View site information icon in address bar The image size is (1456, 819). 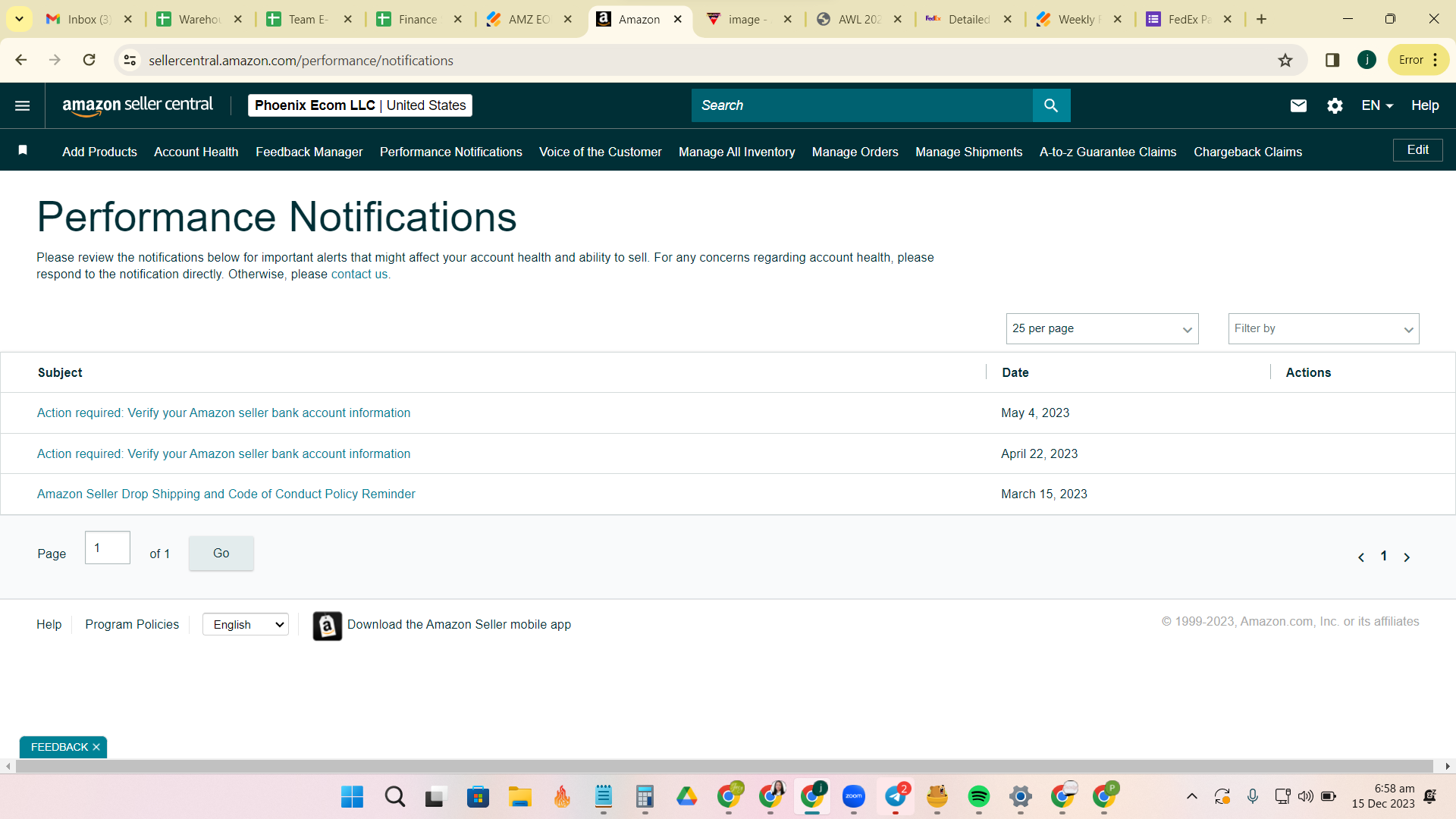click(130, 60)
